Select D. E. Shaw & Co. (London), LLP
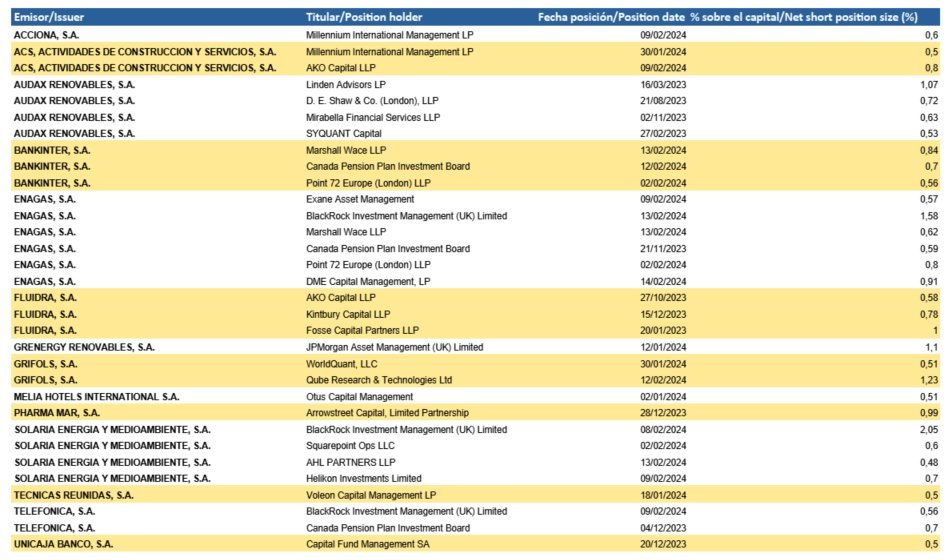948x560 pixels. tap(372, 100)
